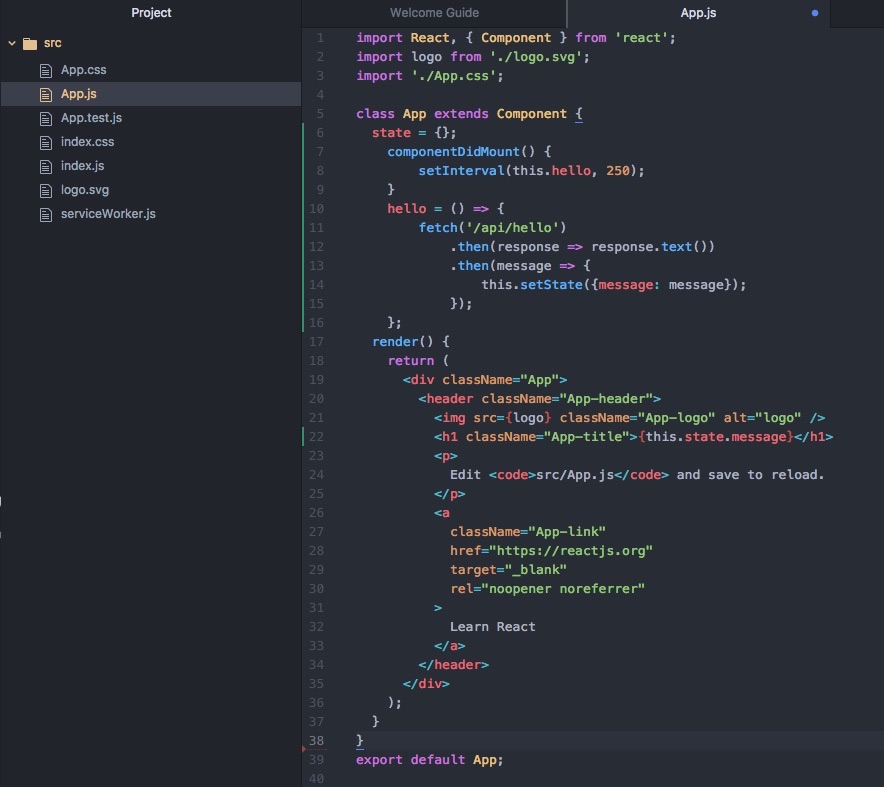
Task: Click the file icon beside index.css
Action: coord(46,143)
